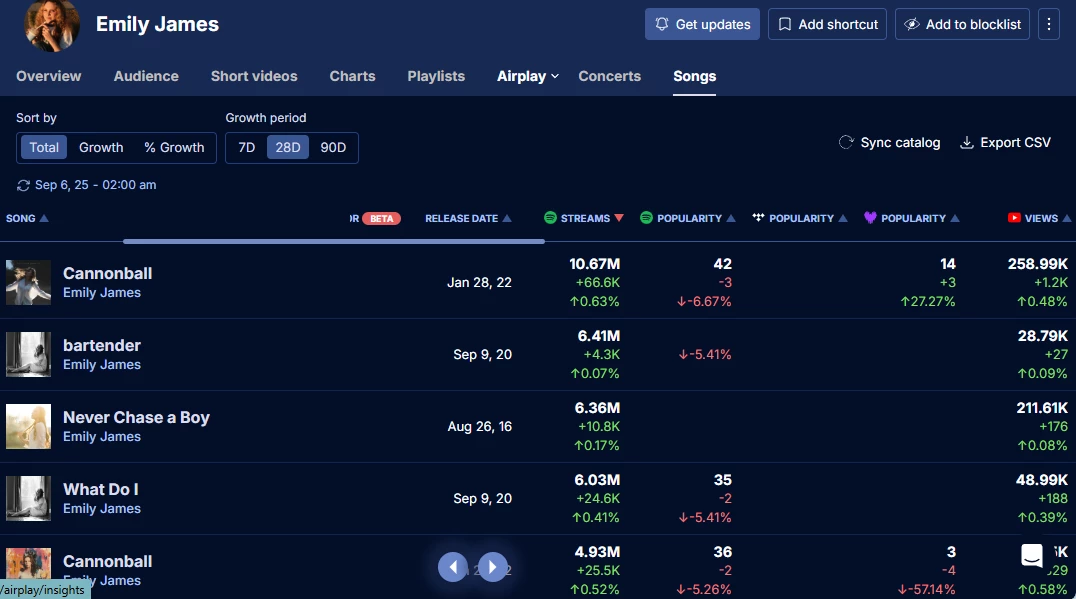
Task: Click Emily James artist link under bartender
Action: (102, 364)
